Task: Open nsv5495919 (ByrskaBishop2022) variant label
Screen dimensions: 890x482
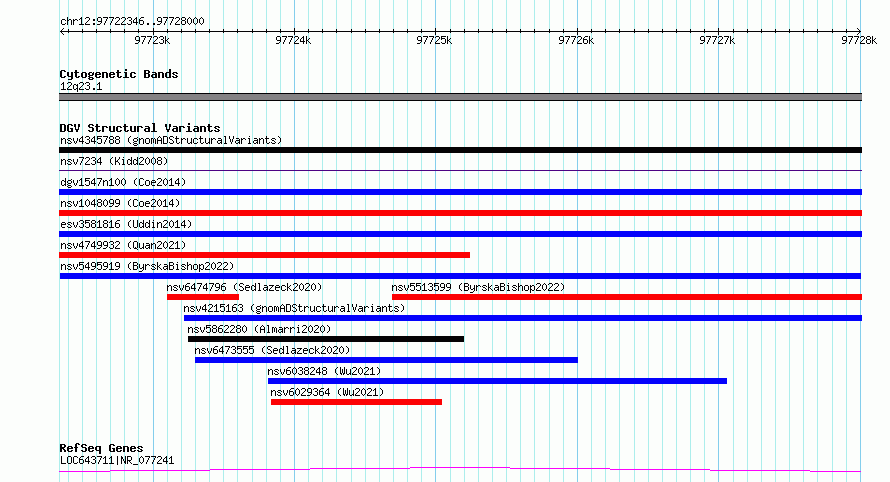Action: coord(147,266)
